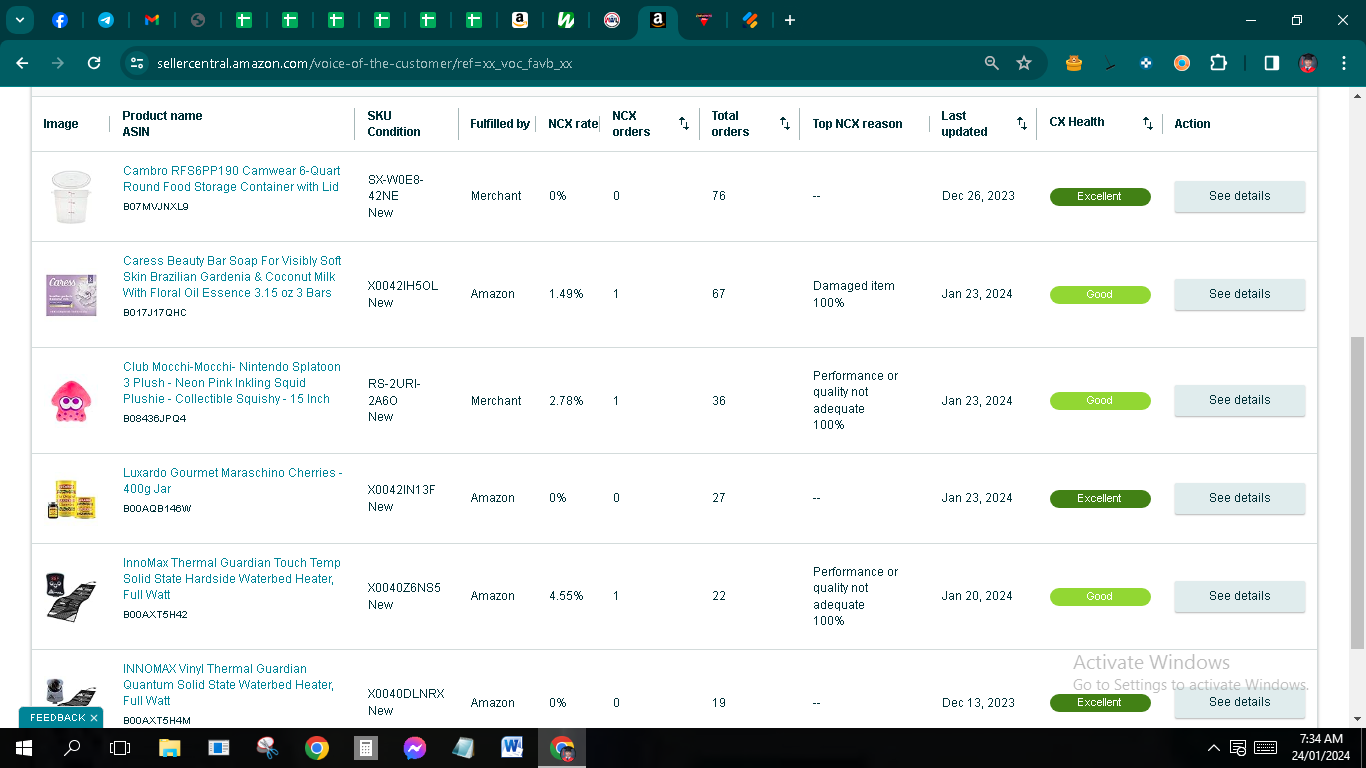Open Caress Beauty Bar Soap product link

[232, 277]
